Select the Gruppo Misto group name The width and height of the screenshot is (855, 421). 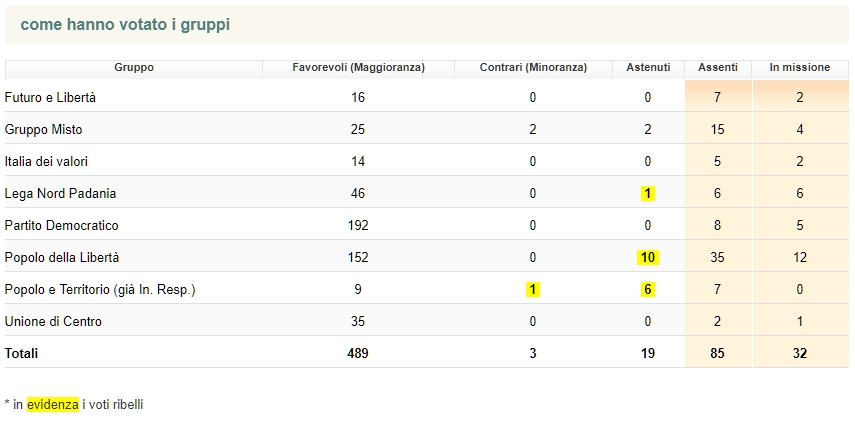(x=44, y=130)
